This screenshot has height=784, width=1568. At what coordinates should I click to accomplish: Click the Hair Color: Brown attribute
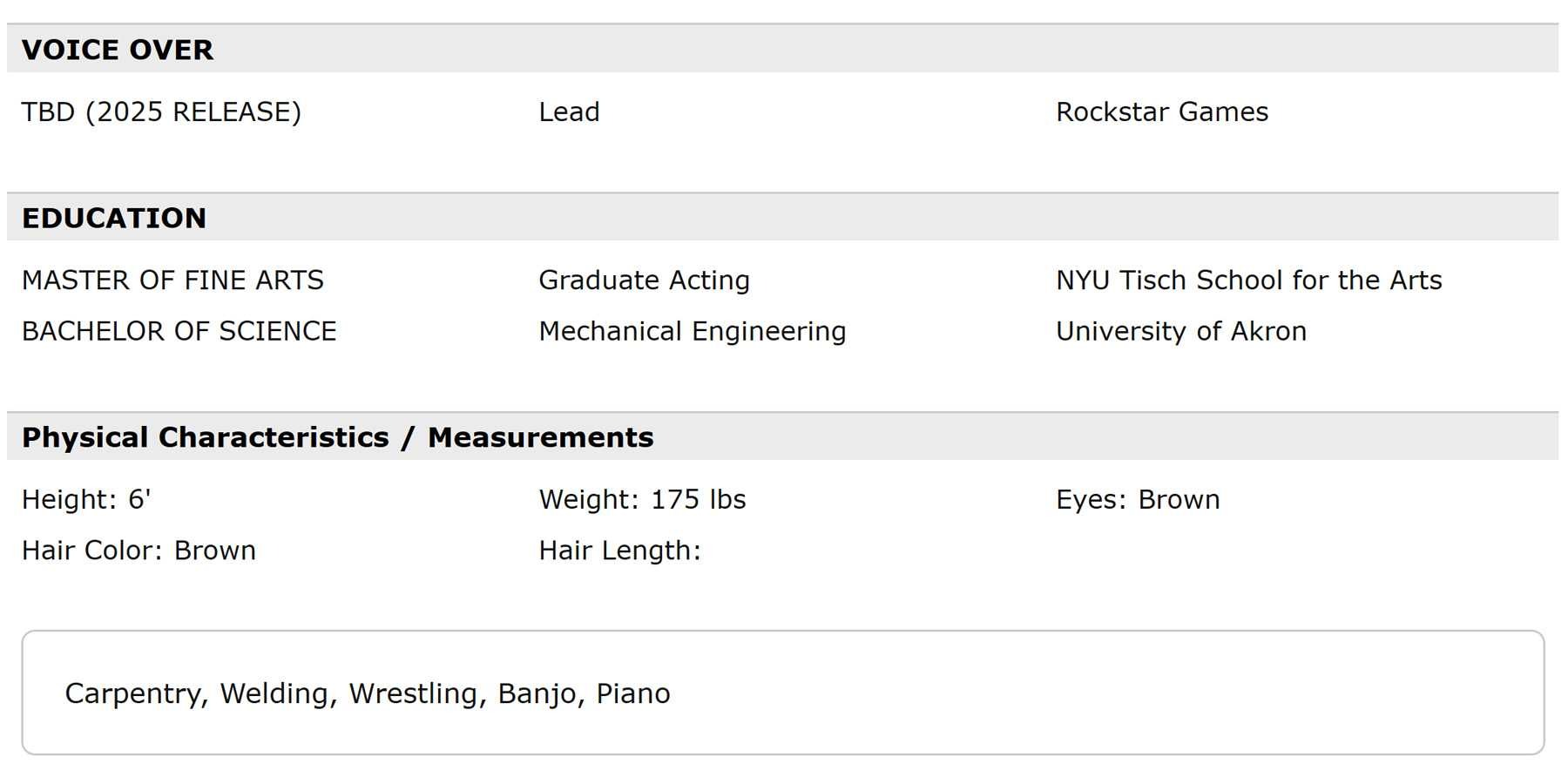coord(139,551)
